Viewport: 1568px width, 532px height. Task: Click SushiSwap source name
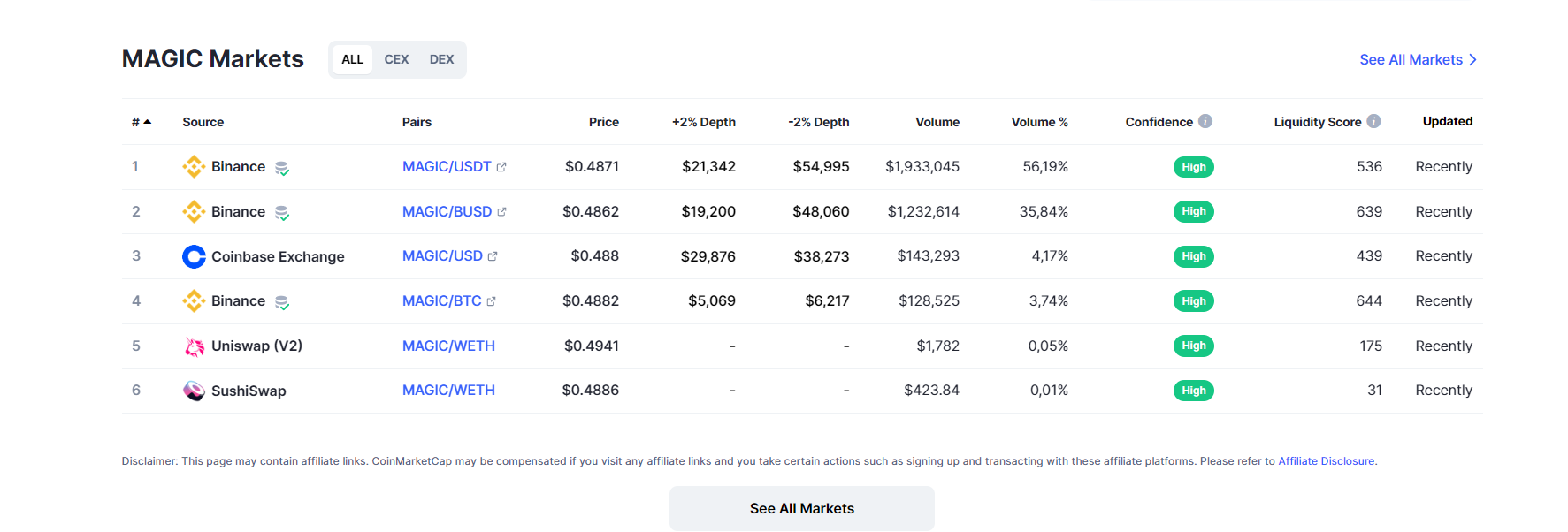[x=249, y=391]
